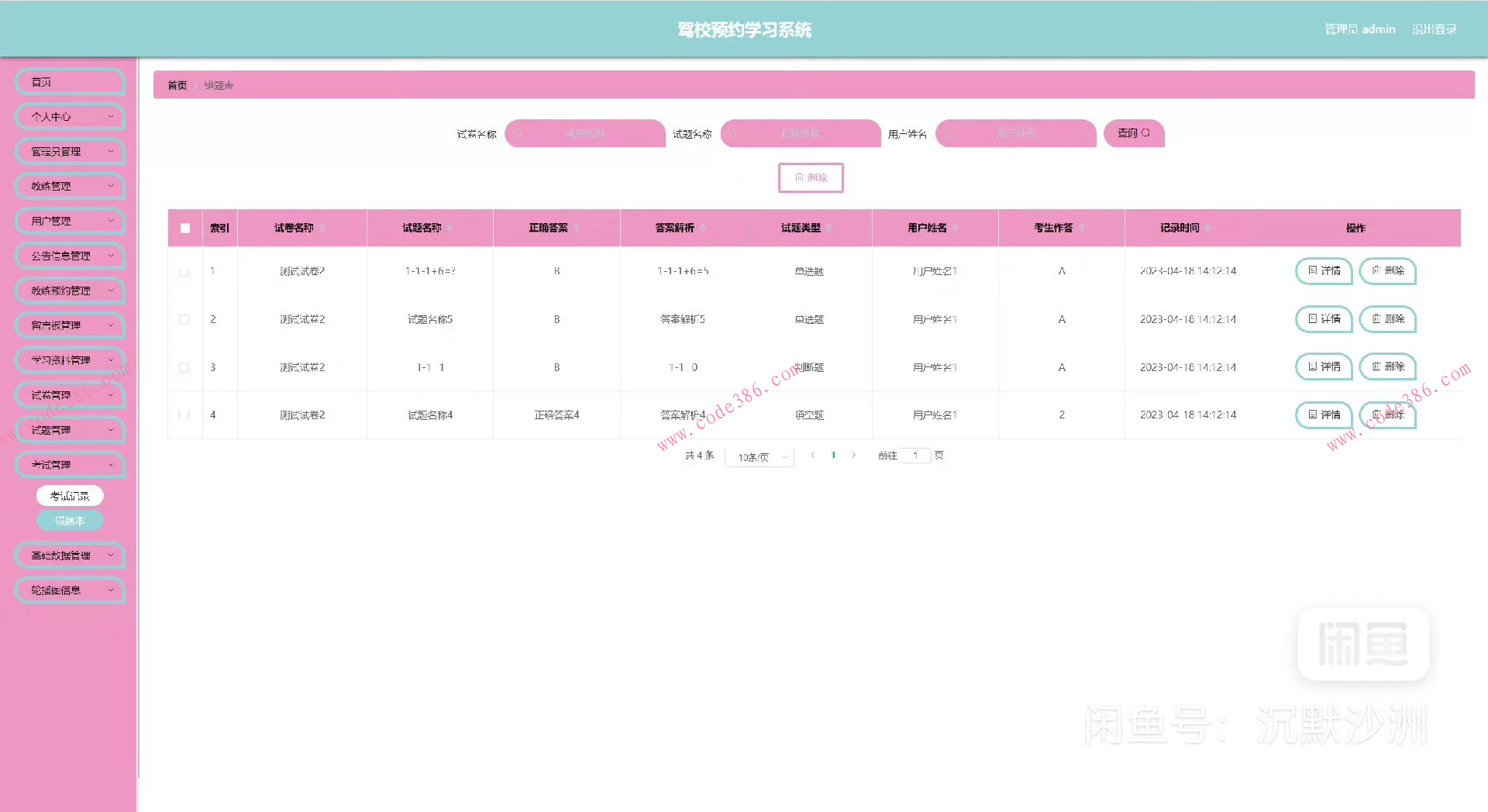Click the detail icon in row 3
Screen dimensions: 1488x812
click(1312, 366)
